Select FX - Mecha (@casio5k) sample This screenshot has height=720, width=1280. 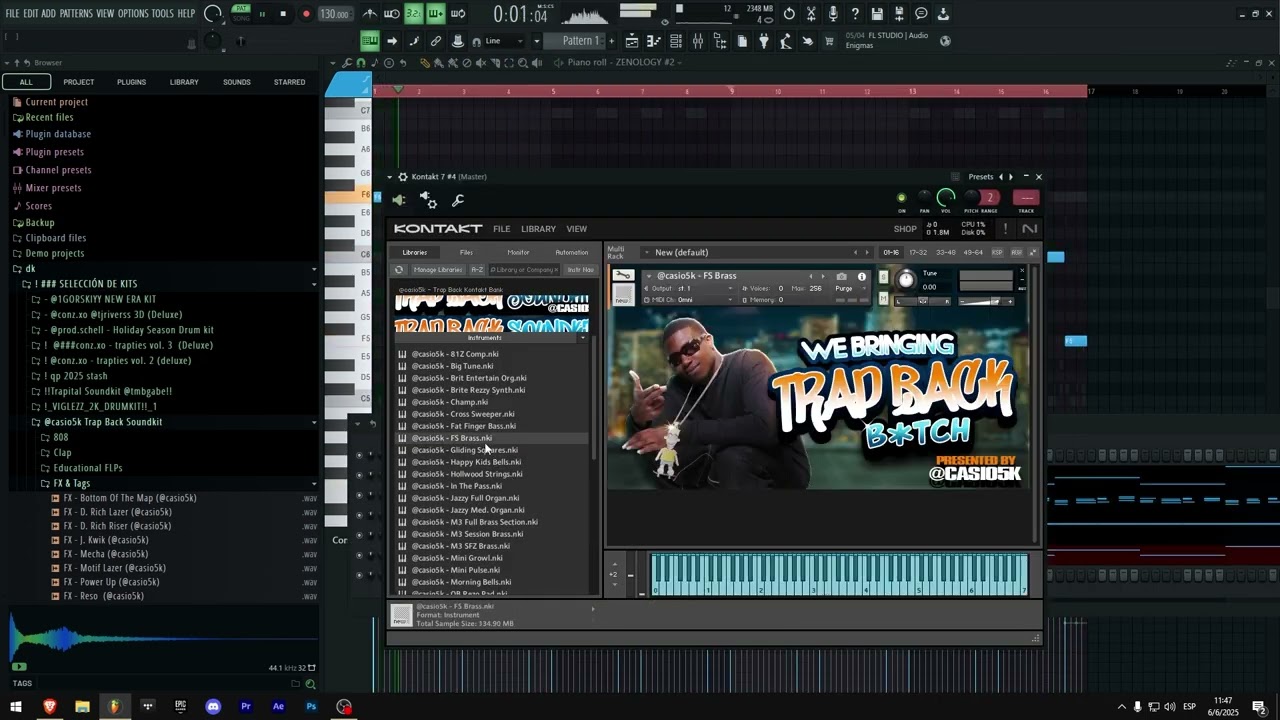[106, 554]
